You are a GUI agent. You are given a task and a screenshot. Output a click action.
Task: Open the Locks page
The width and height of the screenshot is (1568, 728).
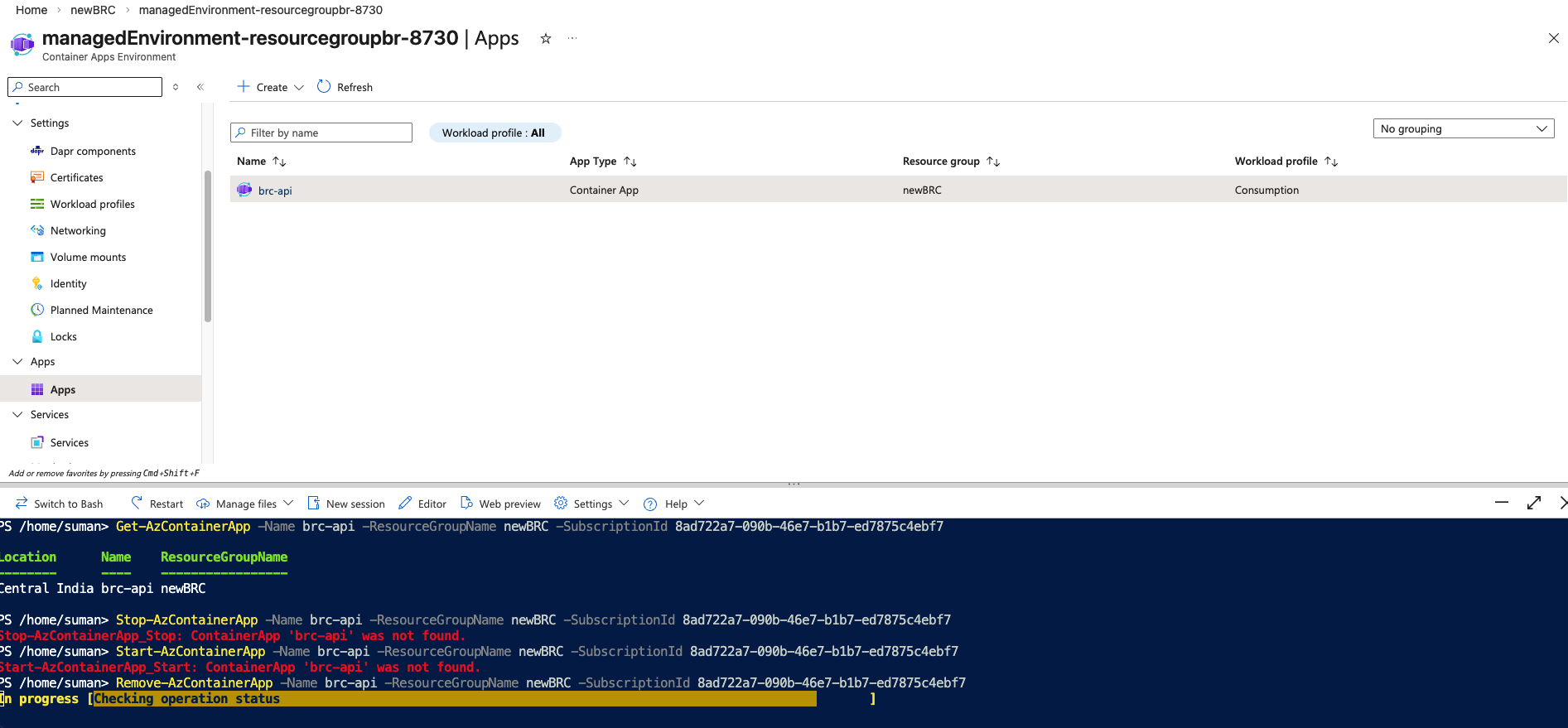63,336
